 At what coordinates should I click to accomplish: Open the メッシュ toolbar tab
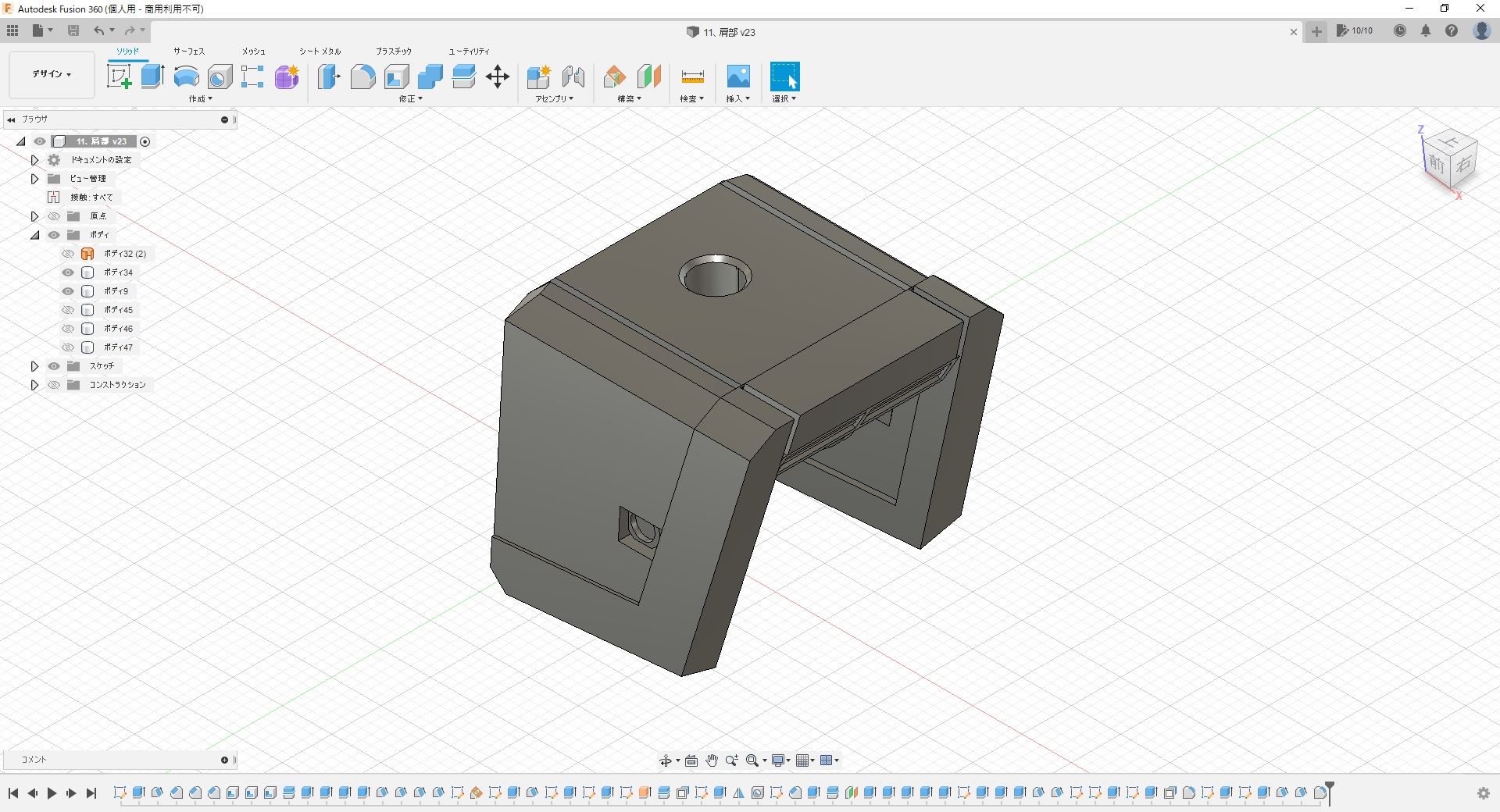pos(253,51)
